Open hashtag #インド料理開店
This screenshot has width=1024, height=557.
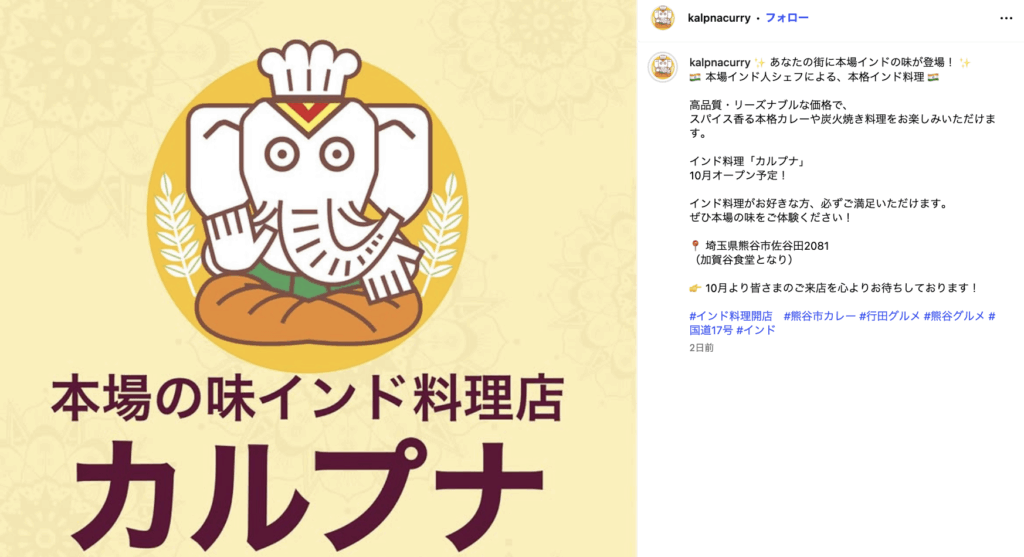[731, 316]
